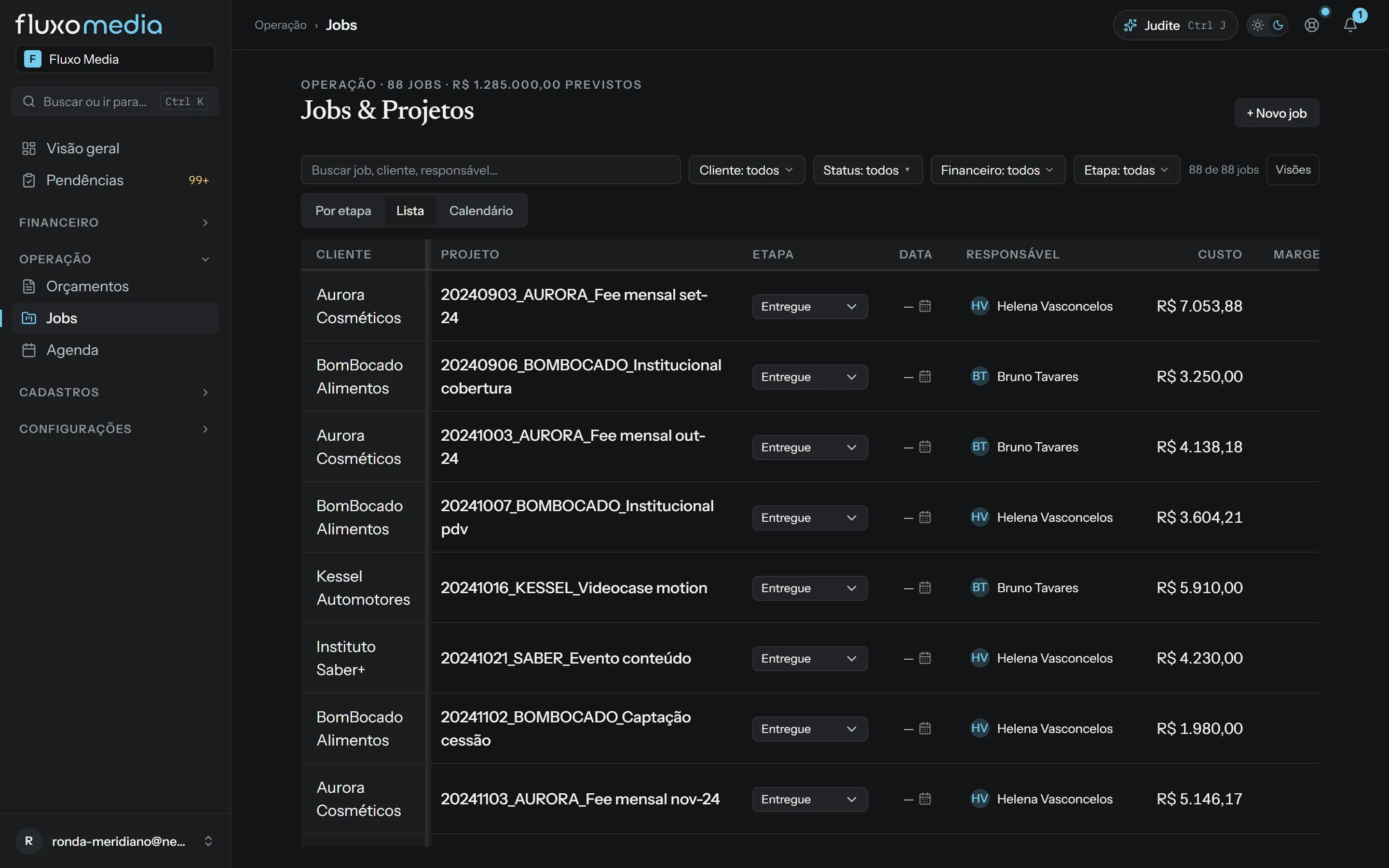
Task: Click BT avatar on KESSEL Videocase motion row
Action: [x=979, y=588]
